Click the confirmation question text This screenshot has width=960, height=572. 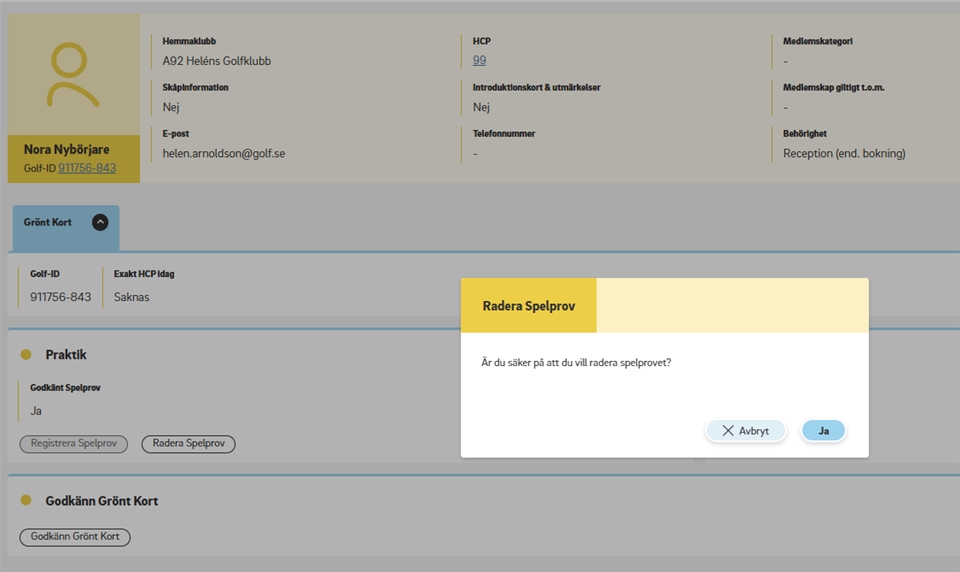pos(576,363)
